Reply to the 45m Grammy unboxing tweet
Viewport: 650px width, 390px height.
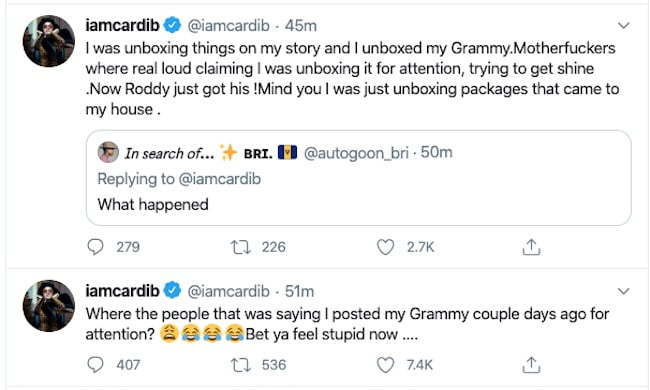pos(95,247)
